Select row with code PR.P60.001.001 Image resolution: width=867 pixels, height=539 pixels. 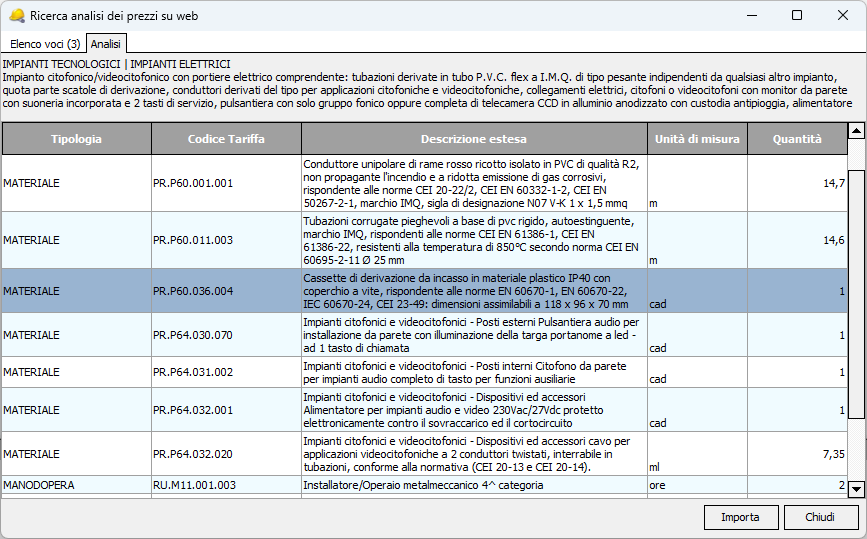click(x=226, y=183)
